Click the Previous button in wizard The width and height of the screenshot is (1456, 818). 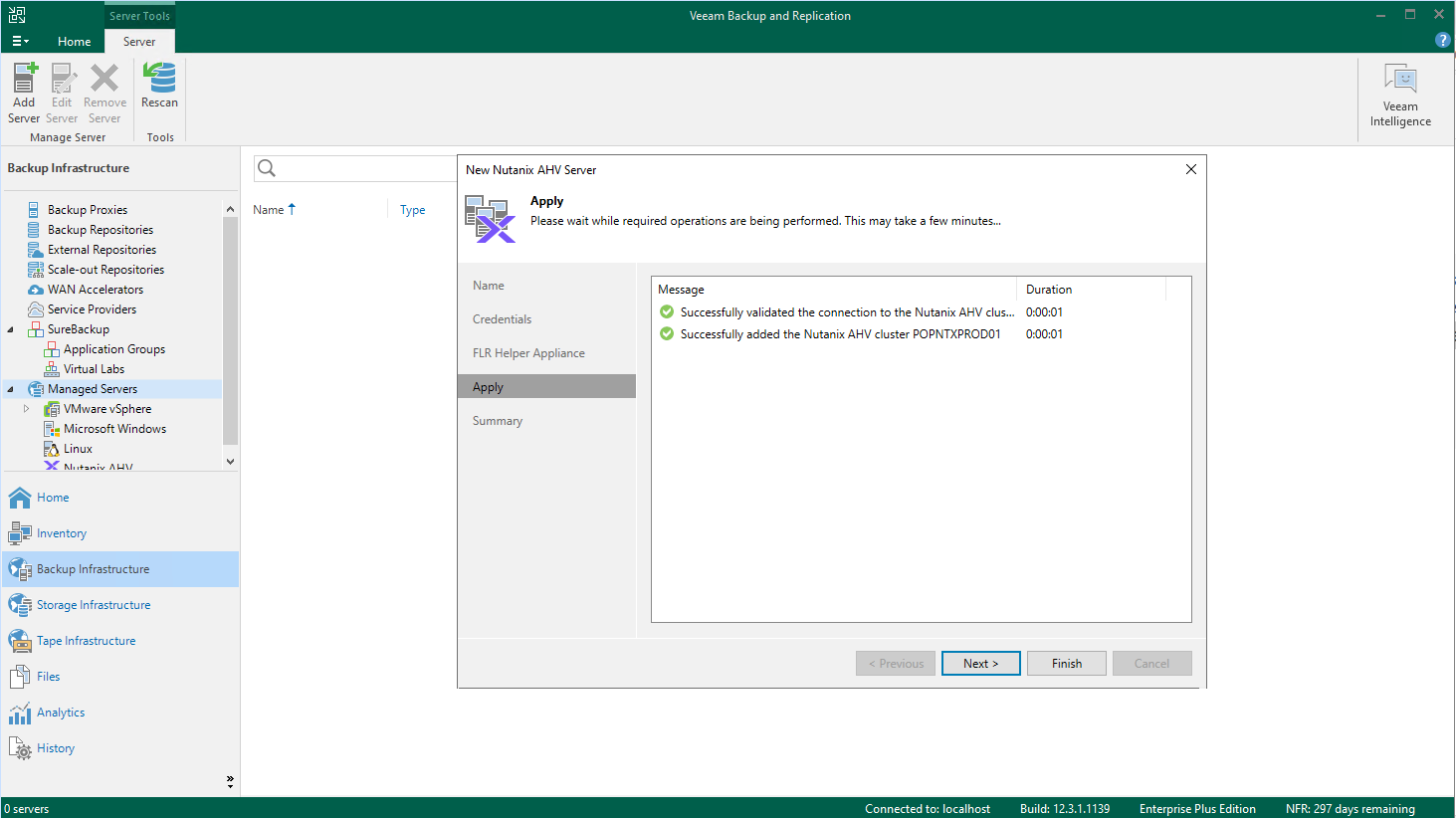(896, 664)
